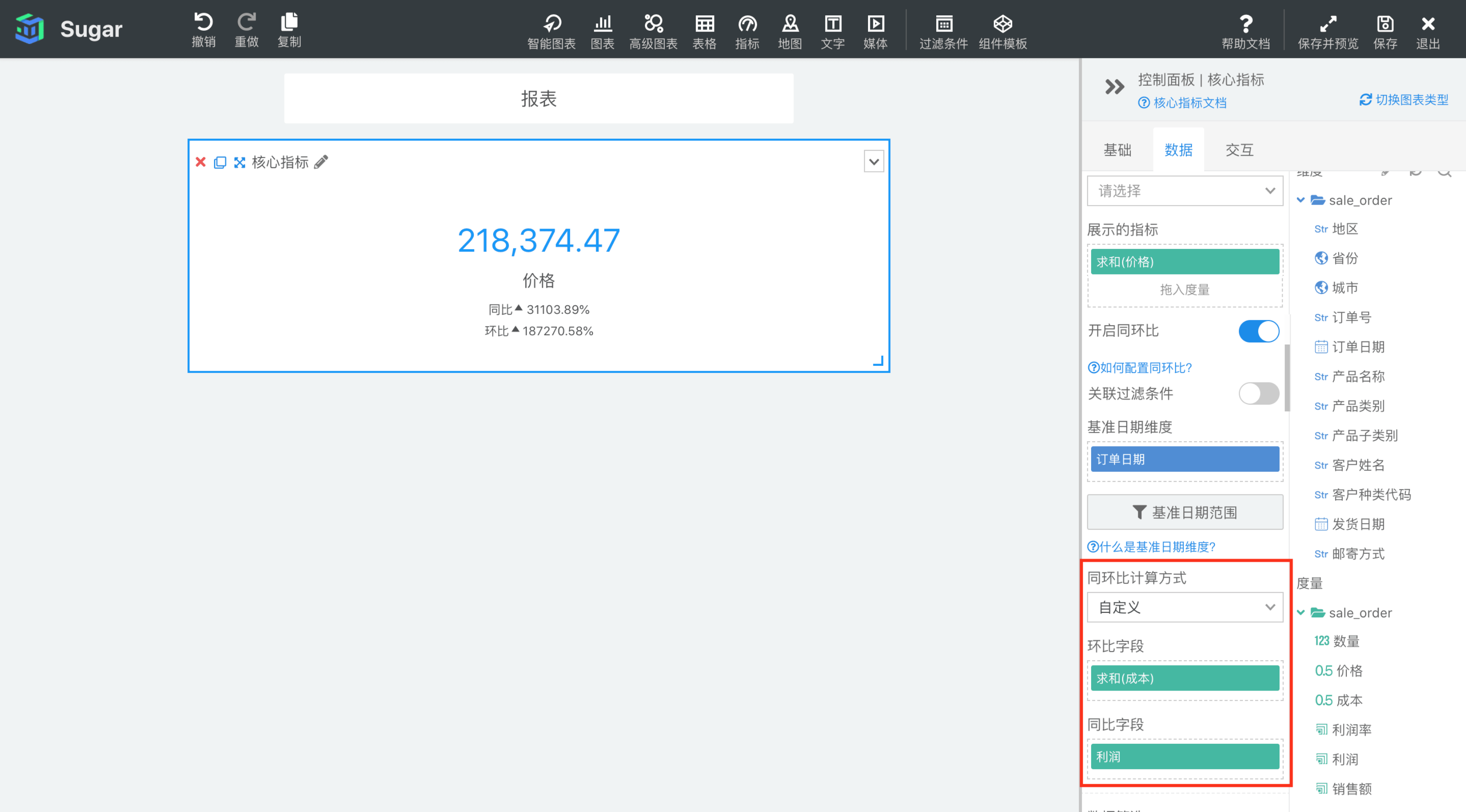The width and height of the screenshot is (1466, 812).
Task: Open 同环比计算方式 自定义 dropdown
Action: (x=1185, y=607)
